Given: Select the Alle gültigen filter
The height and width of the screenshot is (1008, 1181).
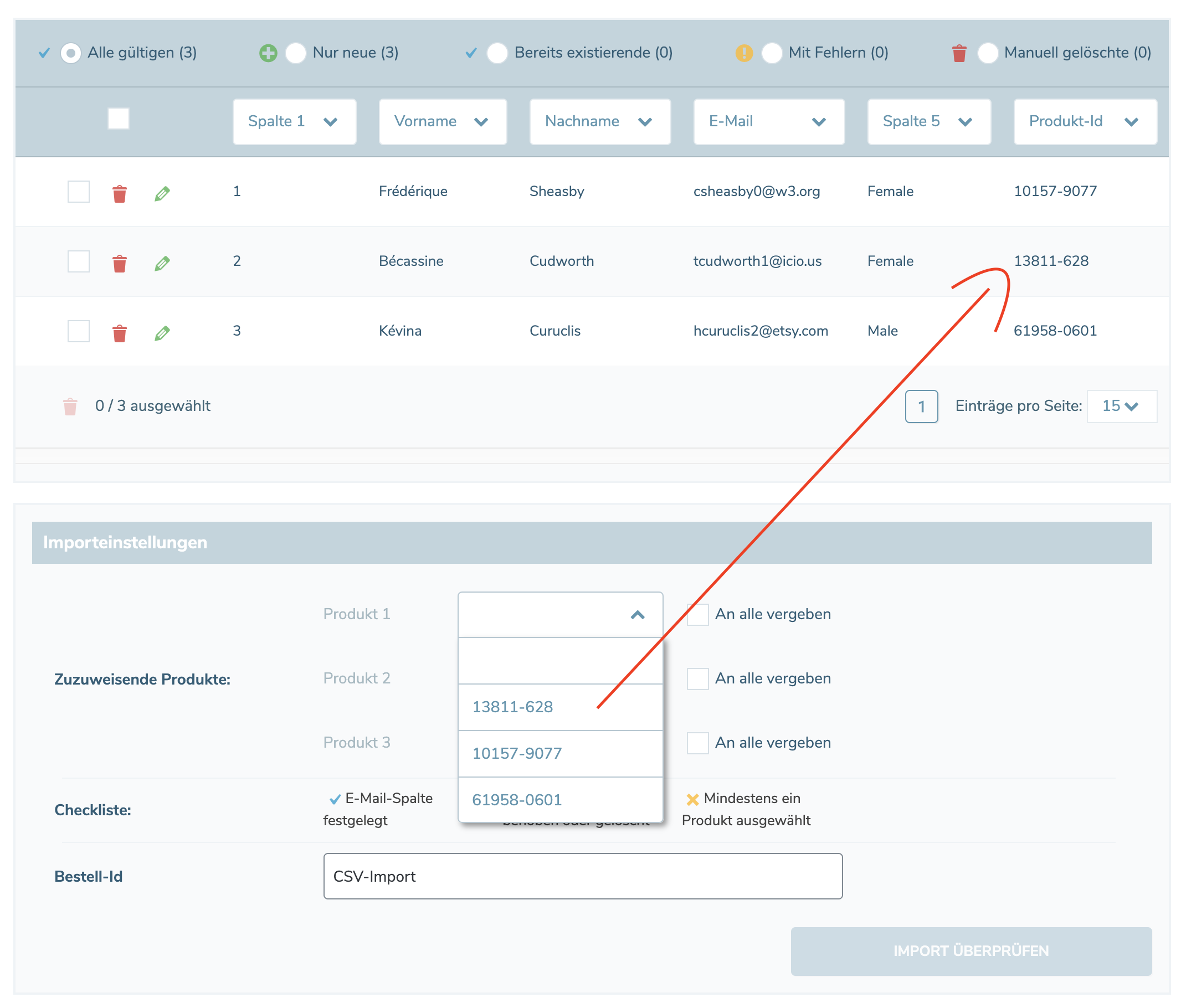Looking at the screenshot, I should tap(71, 53).
